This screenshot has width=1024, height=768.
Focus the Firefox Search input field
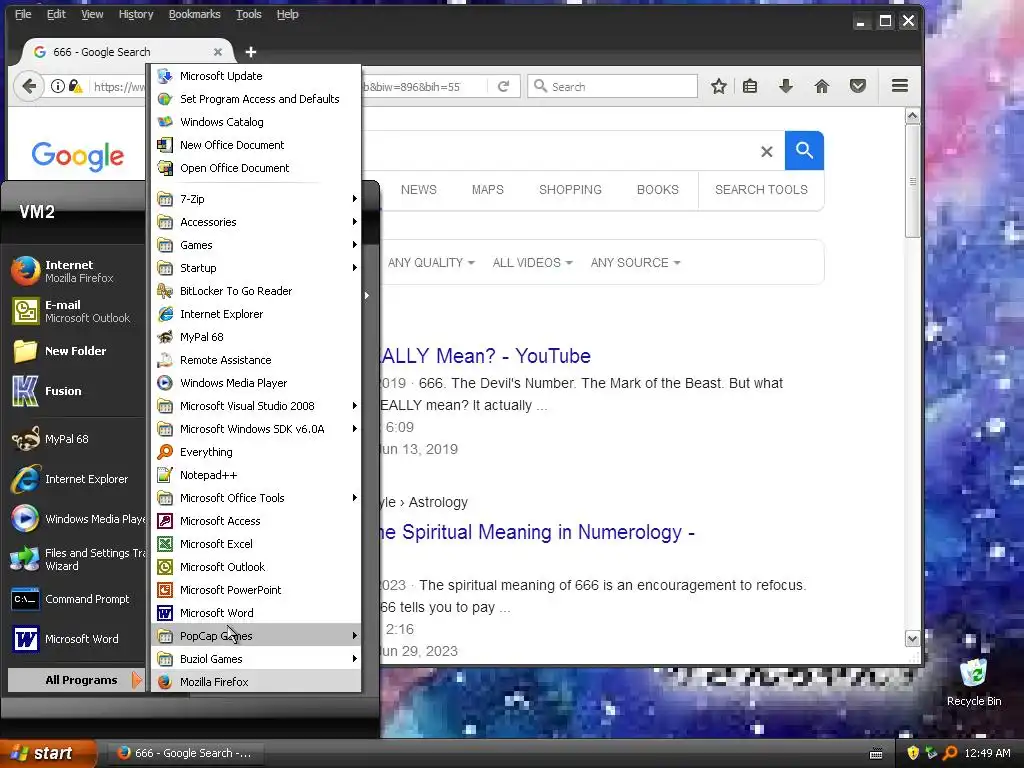pyautogui.click(x=613, y=86)
